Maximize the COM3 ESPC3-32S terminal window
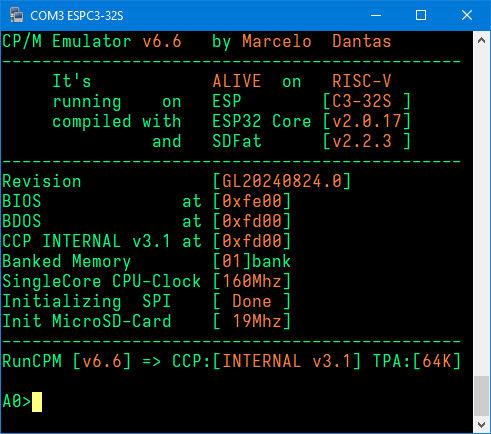This screenshot has height=434, width=491. click(x=421, y=15)
